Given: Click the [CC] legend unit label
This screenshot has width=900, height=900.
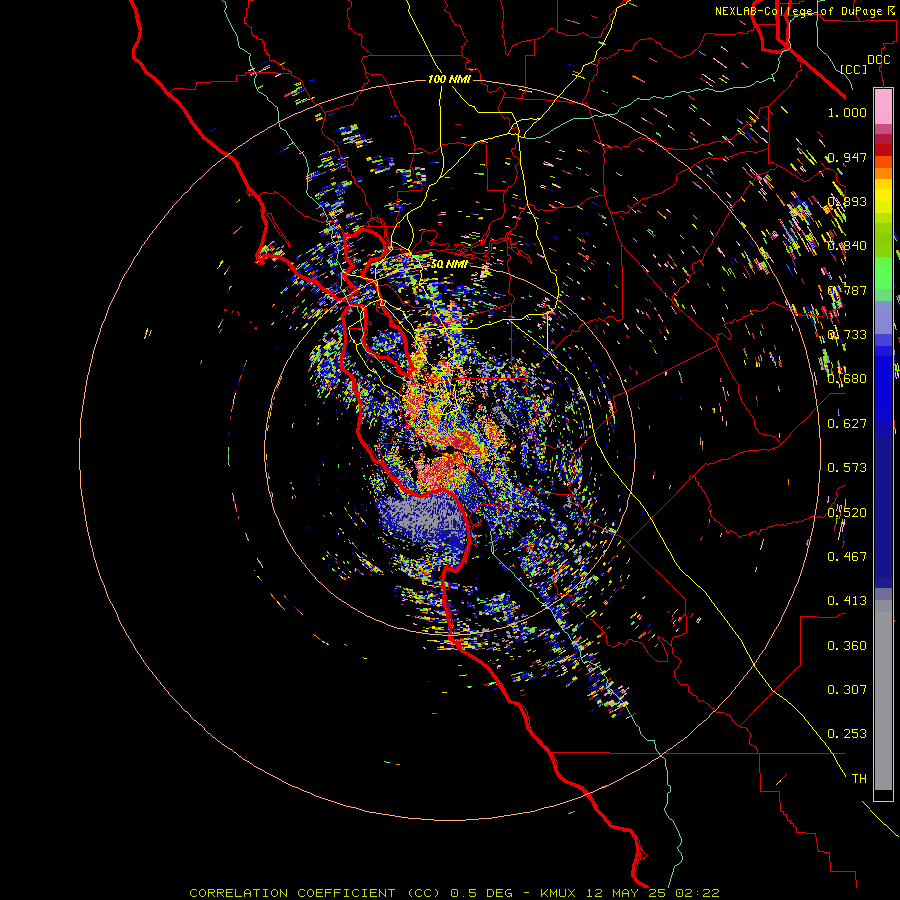Looking at the screenshot, I should (854, 69).
